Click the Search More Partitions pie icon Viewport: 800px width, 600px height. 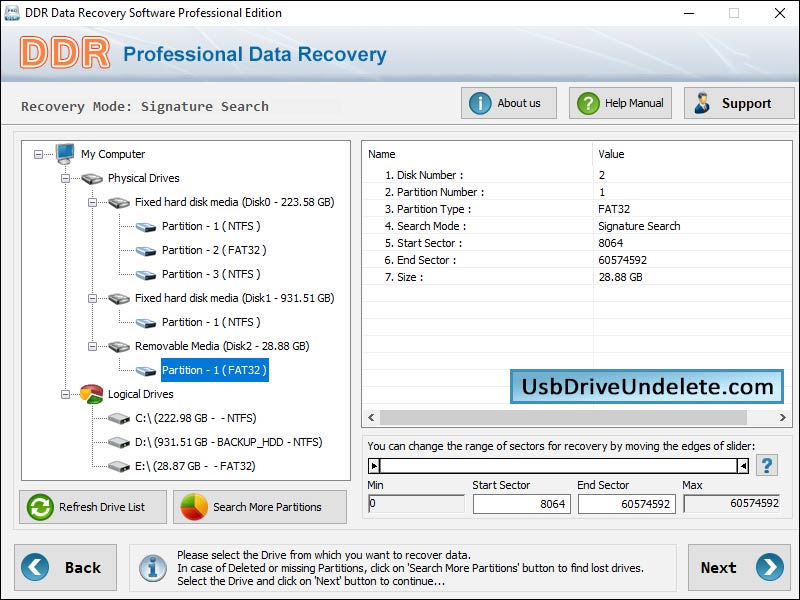click(x=194, y=507)
